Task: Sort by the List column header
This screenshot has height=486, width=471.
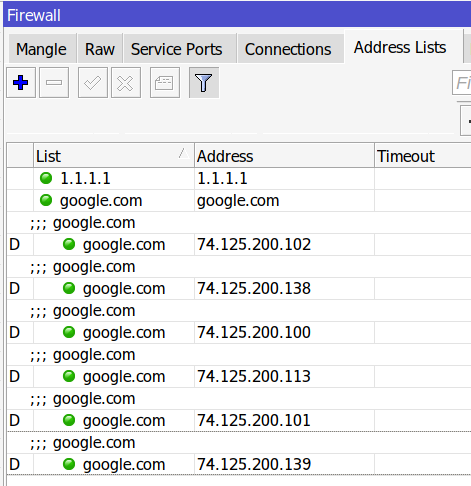Action: pyautogui.click(x=114, y=156)
